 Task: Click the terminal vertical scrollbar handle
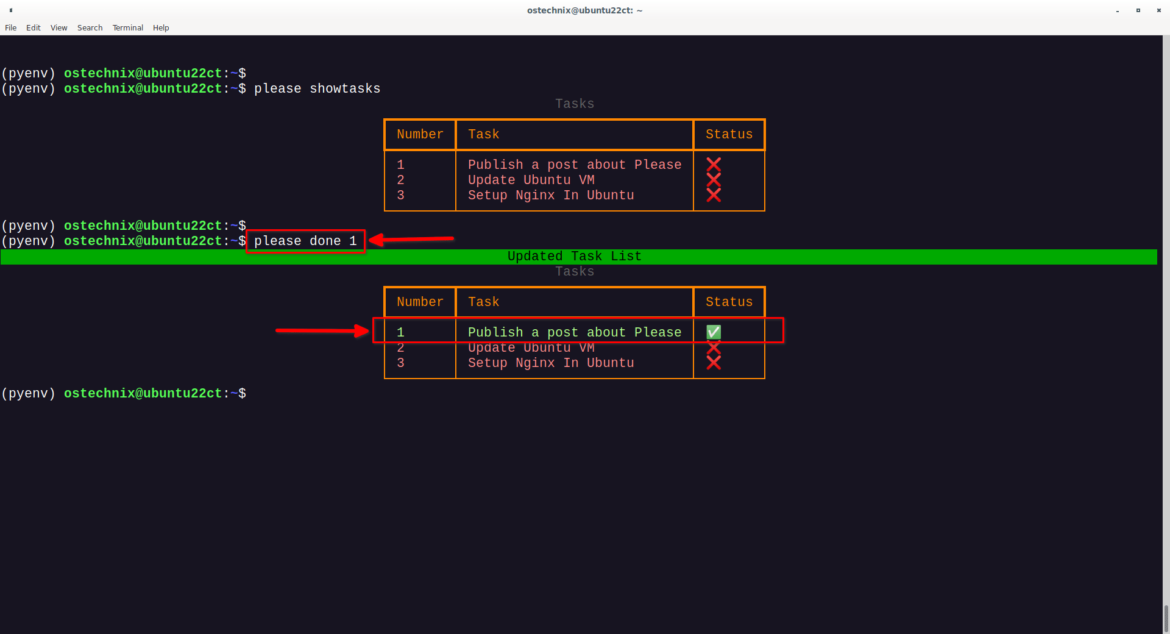point(1166,619)
